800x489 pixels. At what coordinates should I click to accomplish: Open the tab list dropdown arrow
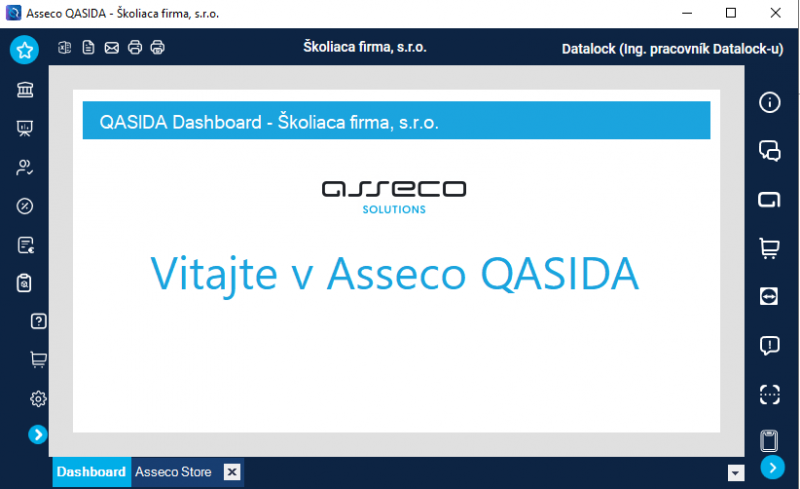(736, 473)
